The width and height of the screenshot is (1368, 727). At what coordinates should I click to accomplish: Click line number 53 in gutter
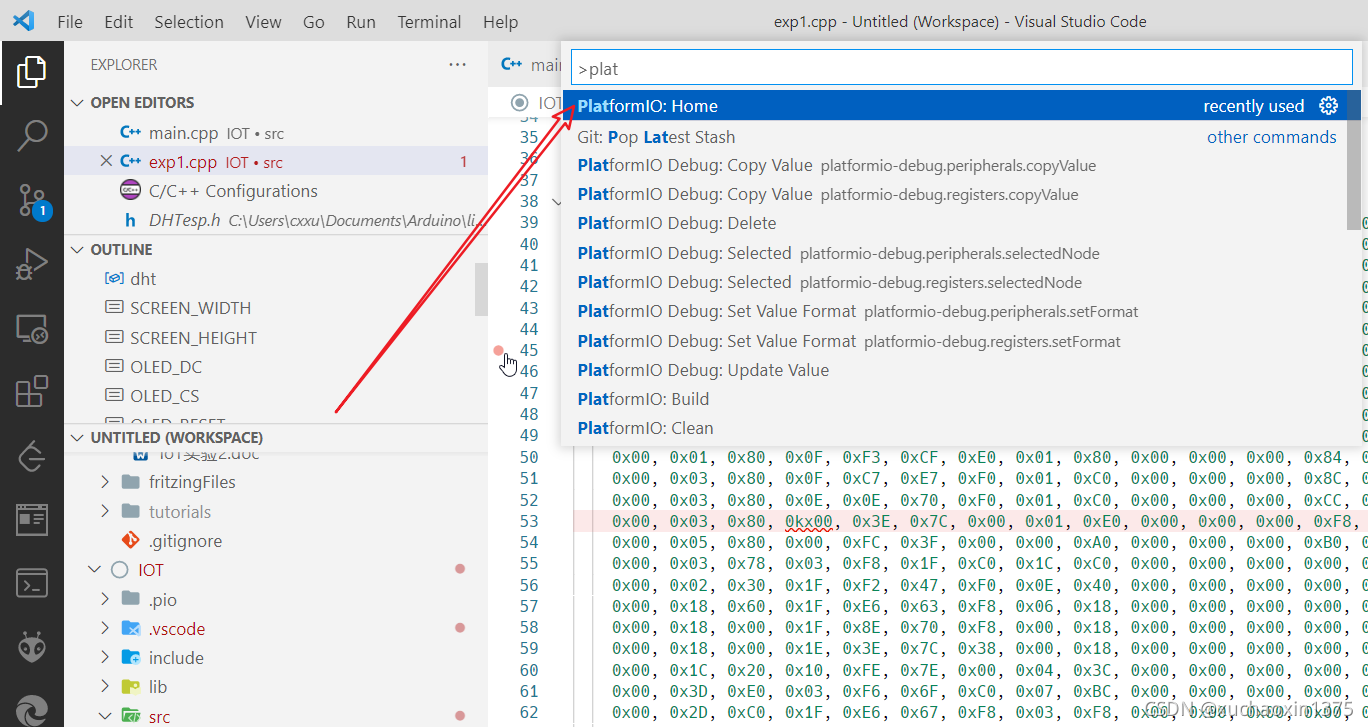click(529, 521)
